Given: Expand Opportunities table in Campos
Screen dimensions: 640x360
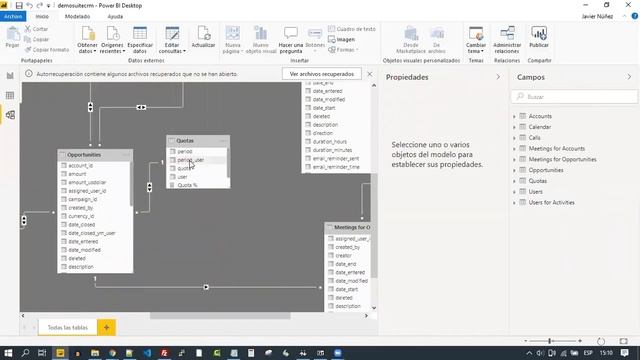Looking at the screenshot, I should [x=514, y=170].
